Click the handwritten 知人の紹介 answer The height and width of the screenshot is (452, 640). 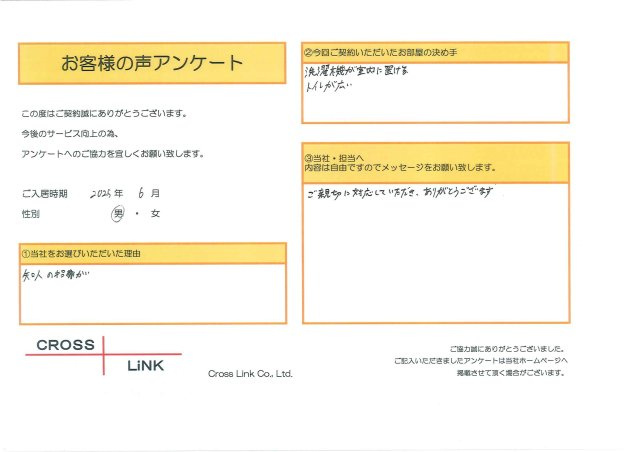[x=56, y=276]
